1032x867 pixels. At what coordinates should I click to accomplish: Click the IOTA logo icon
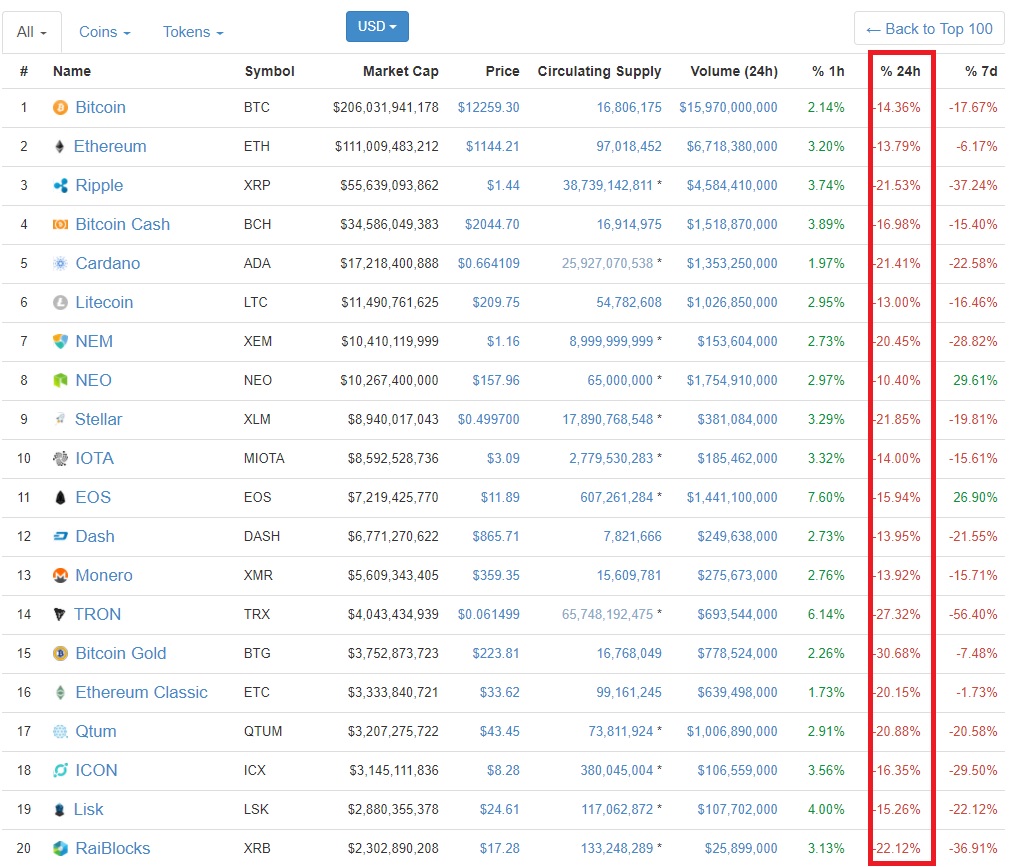(60, 458)
